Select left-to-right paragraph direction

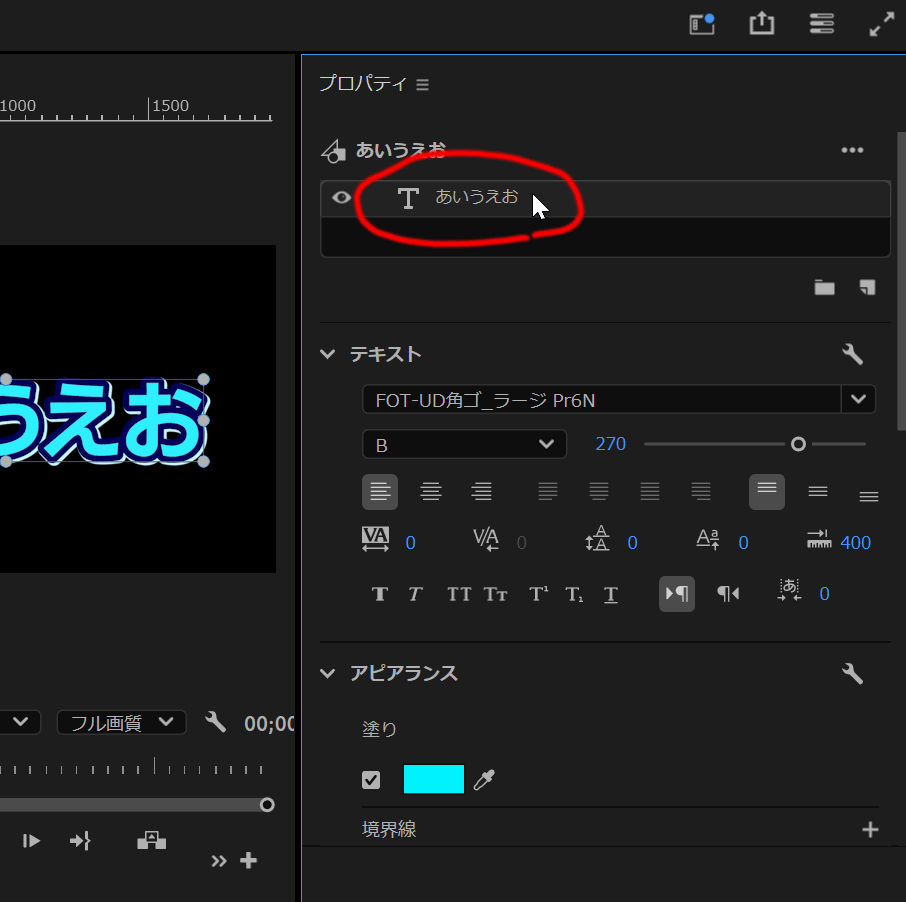(677, 593)
